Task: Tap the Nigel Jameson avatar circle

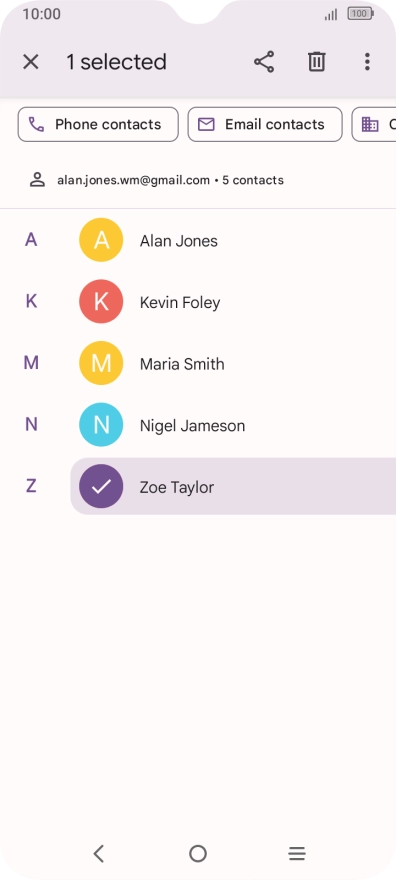Action: pyautogui.click(x=101, y=425)
